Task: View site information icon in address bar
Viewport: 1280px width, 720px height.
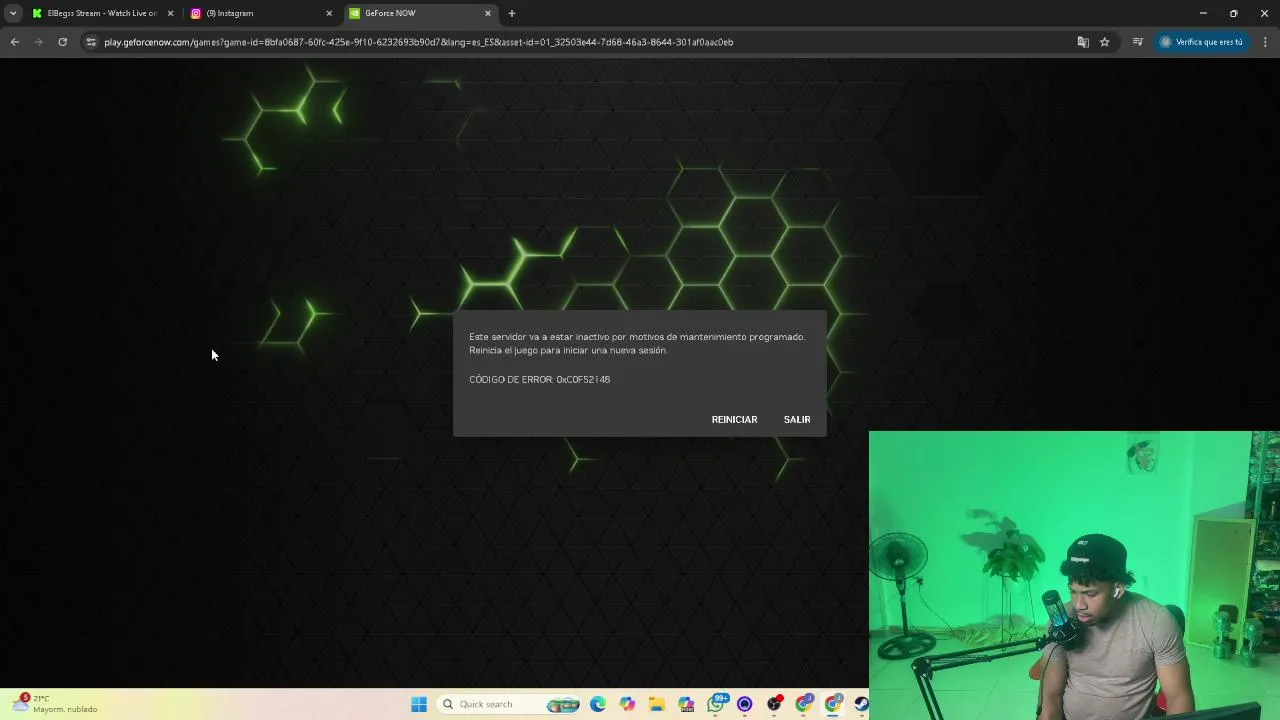Action: tap(91, 42)
